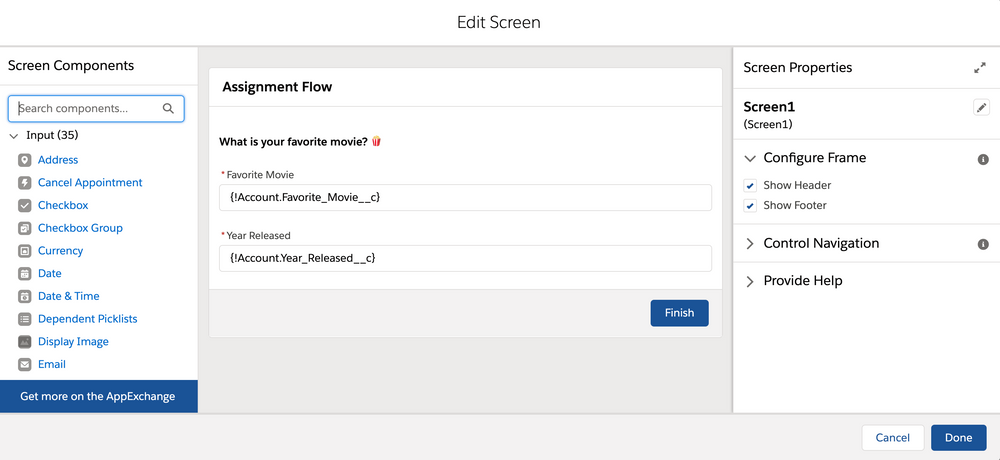The height and width of the screenshot is (460, 1000).
Task: Open Control Navigation info tooltip icon
Action: tap(983, 244)
